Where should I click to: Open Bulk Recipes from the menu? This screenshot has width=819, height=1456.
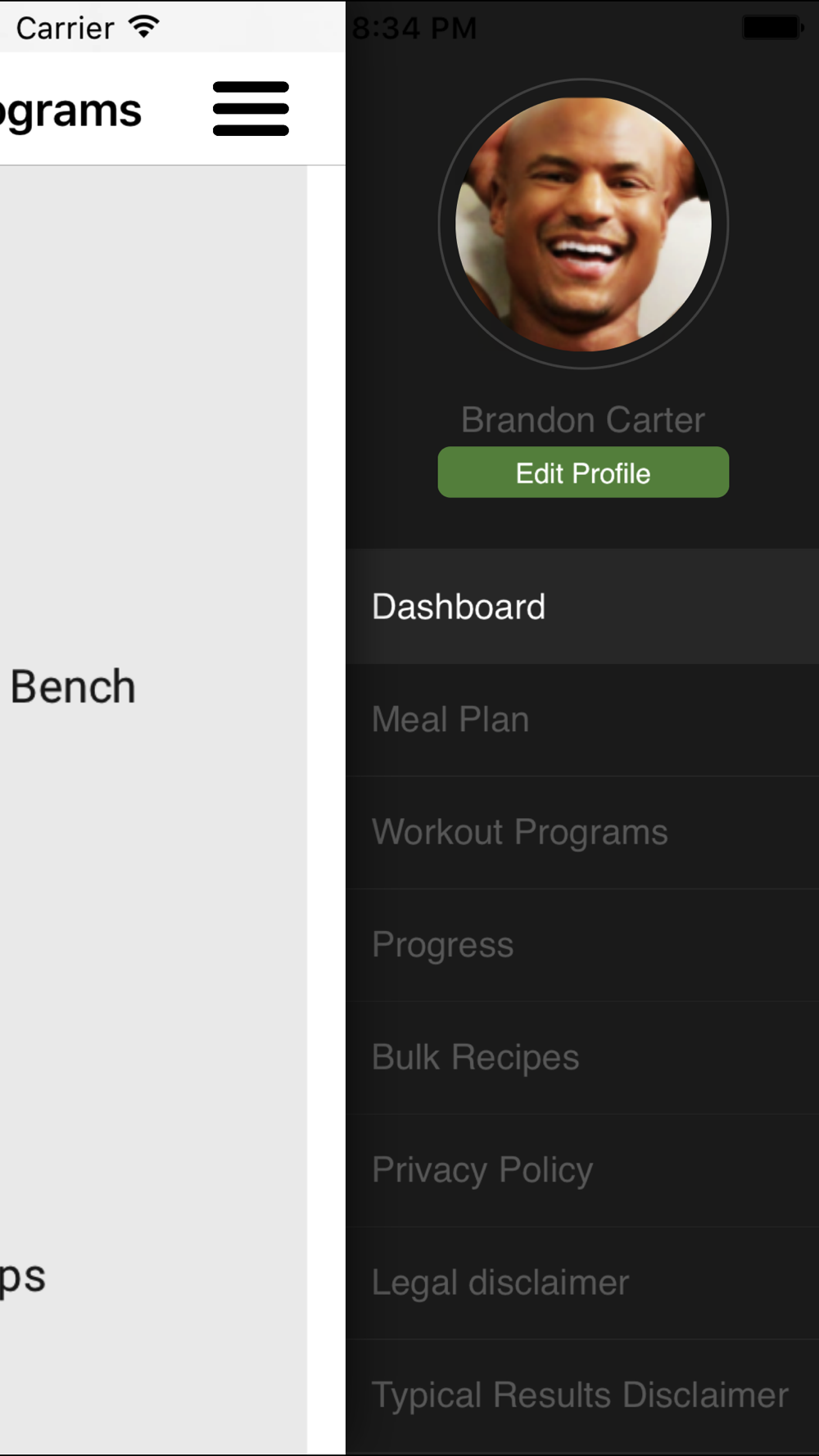pos(582,1058)
